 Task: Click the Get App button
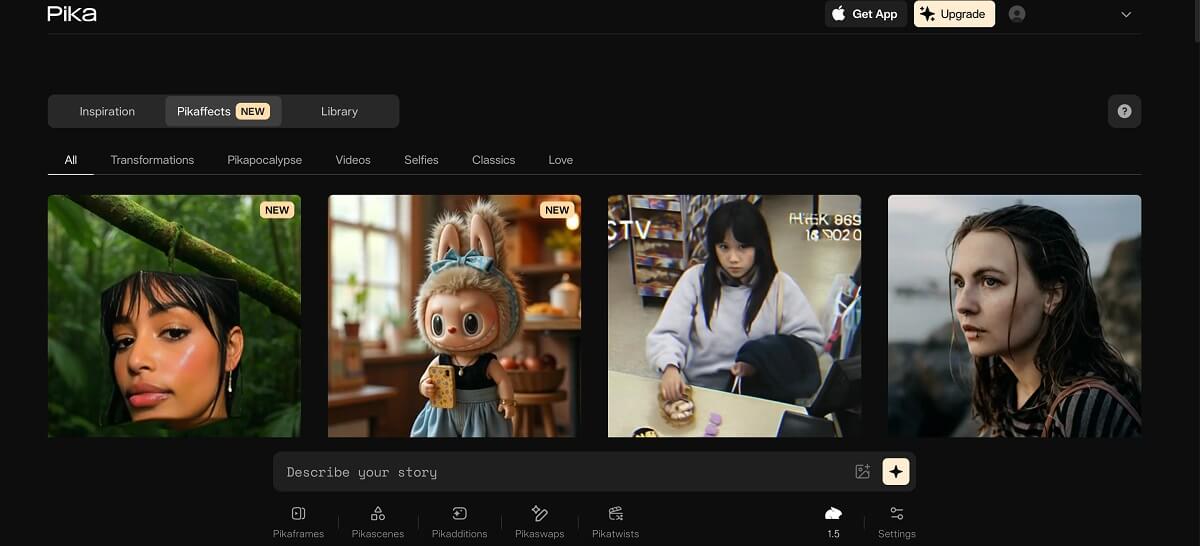(x=865, y=14)
